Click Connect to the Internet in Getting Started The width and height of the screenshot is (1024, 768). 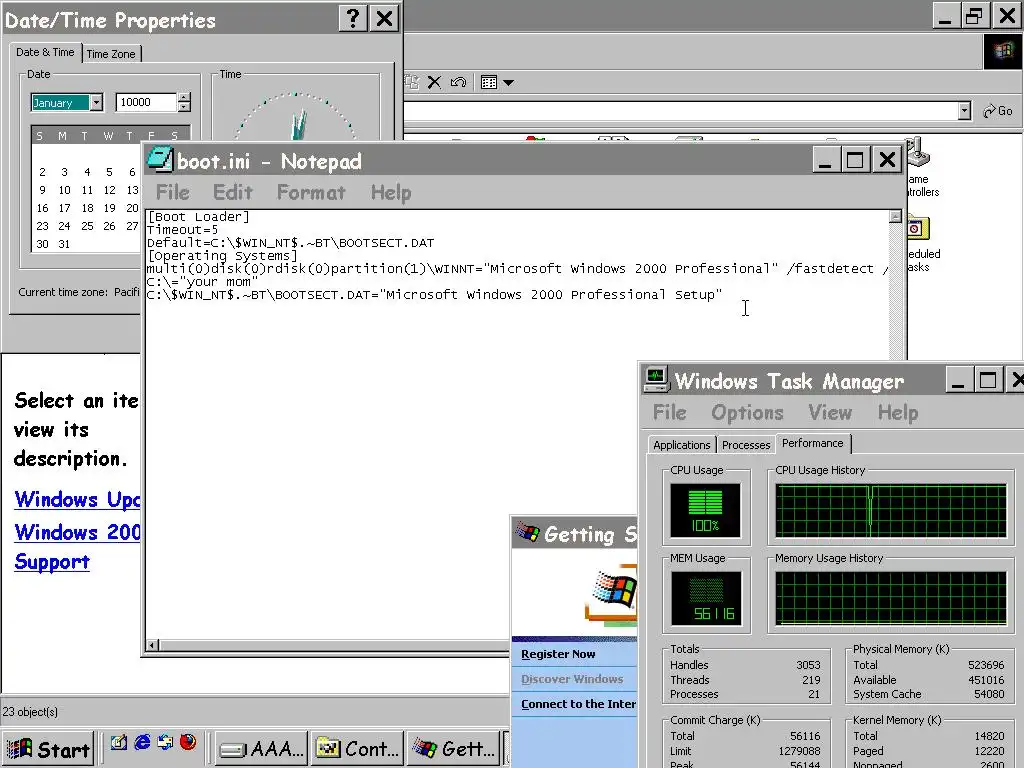(x=579, y=704)
